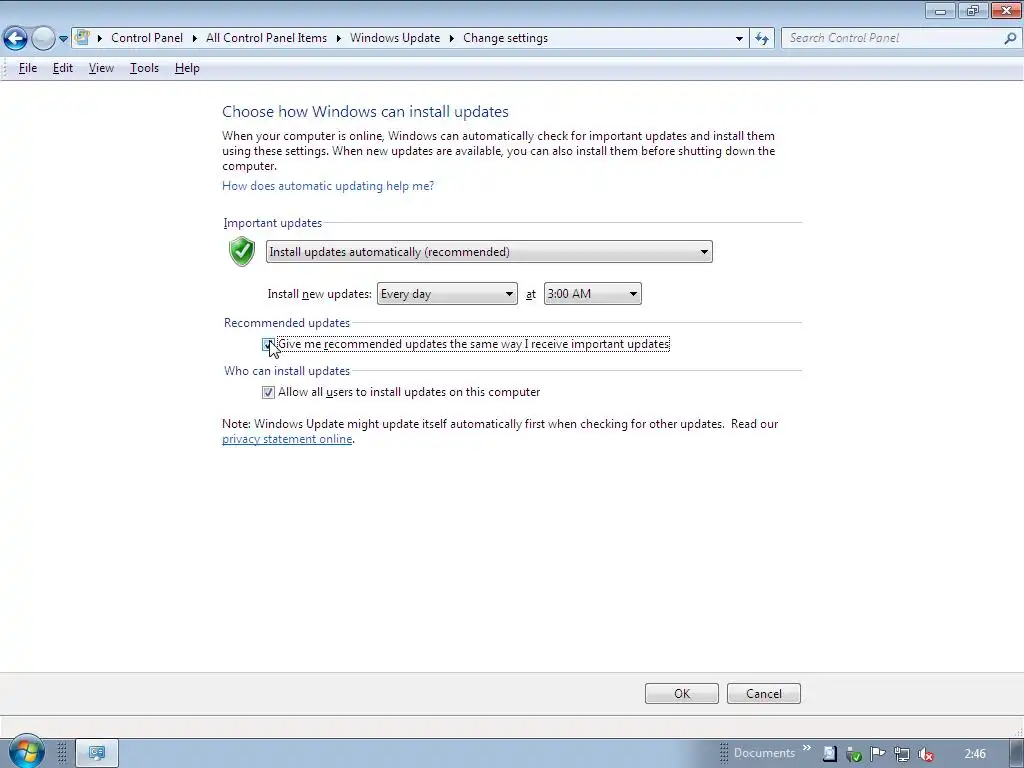Open the Every day schedule dropdown

[447, 294]
